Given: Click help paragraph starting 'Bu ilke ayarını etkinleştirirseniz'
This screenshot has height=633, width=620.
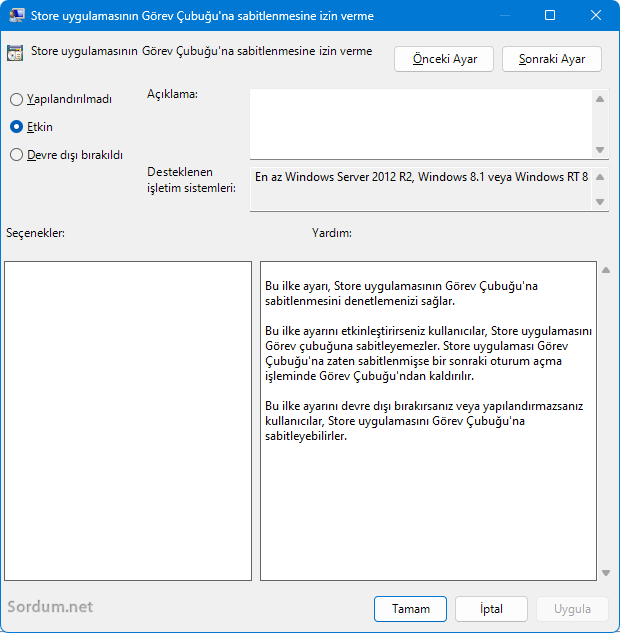Looking at the screenshot, I should pos(428,353).
